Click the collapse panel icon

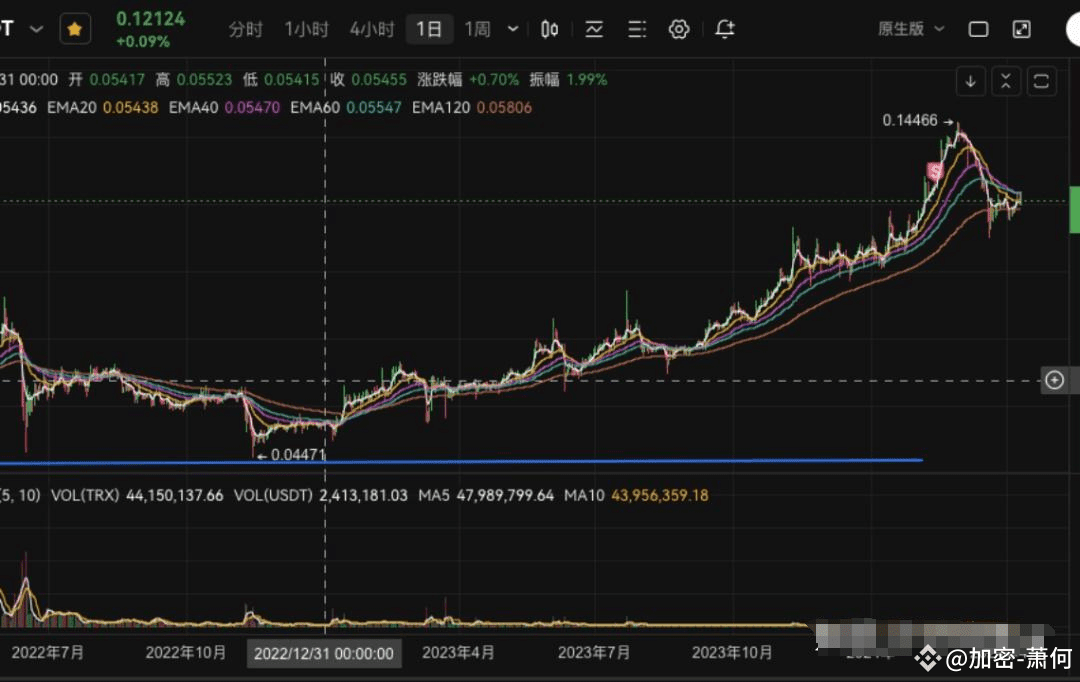point(1006,81)
